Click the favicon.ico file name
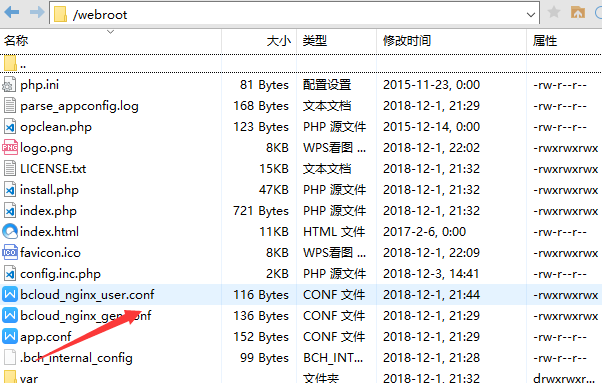Image resolution: width=602 pixels, height=383 pixels. point(51,253)
